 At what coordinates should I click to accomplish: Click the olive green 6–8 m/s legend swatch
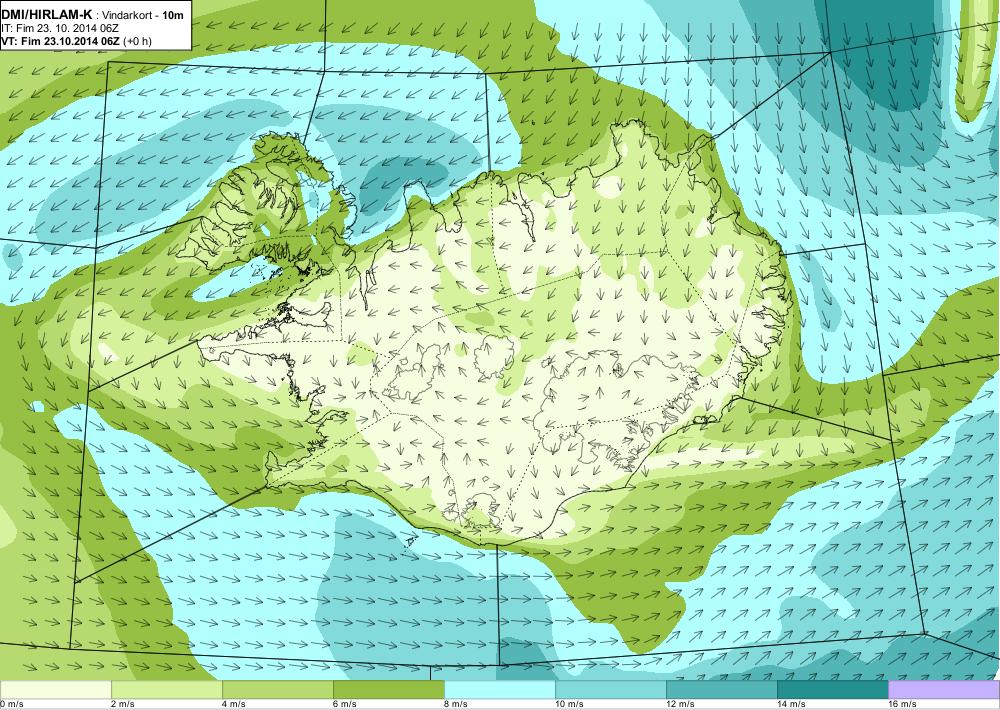[388, 690]
